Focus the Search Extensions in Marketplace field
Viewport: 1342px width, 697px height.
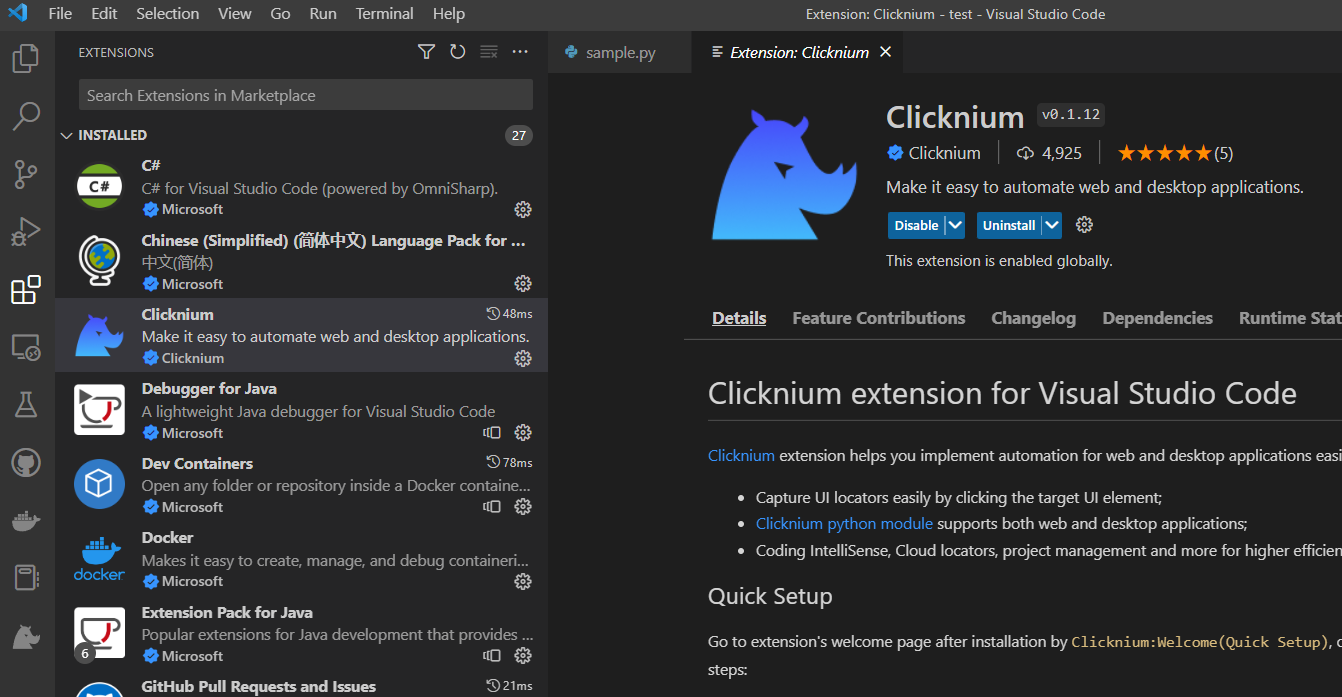click(x=305, y=95)
